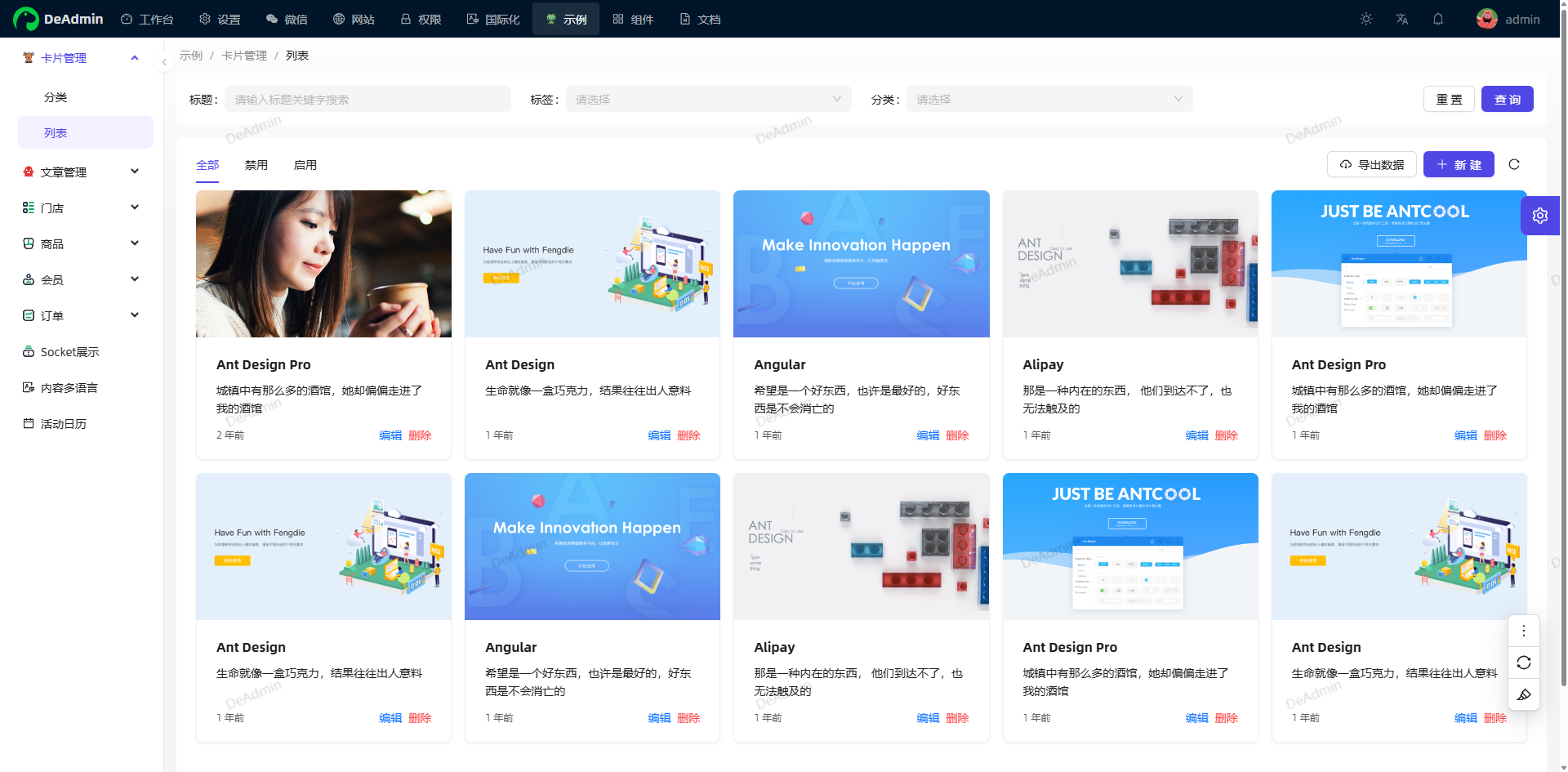The height and width of the screenshot is (772, 1568).
Task: Open the language translation switcher icon
Action: tap(1402, 19)
